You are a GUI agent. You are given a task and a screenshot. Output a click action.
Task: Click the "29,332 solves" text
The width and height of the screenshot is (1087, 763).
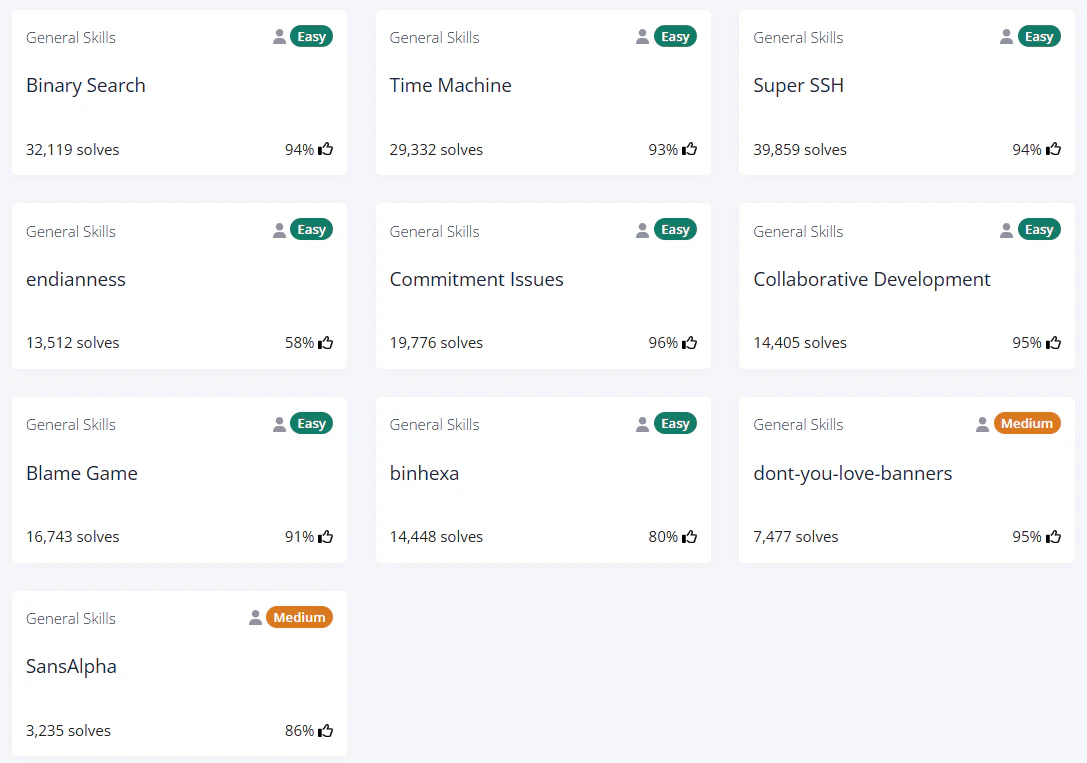pyautogui.click(x=436, y=150)
